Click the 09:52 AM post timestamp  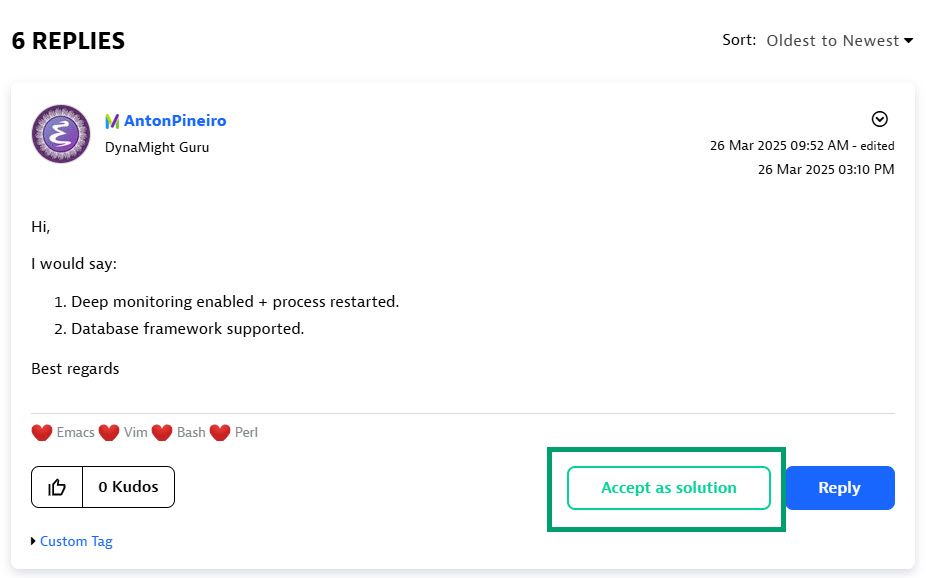779,145
